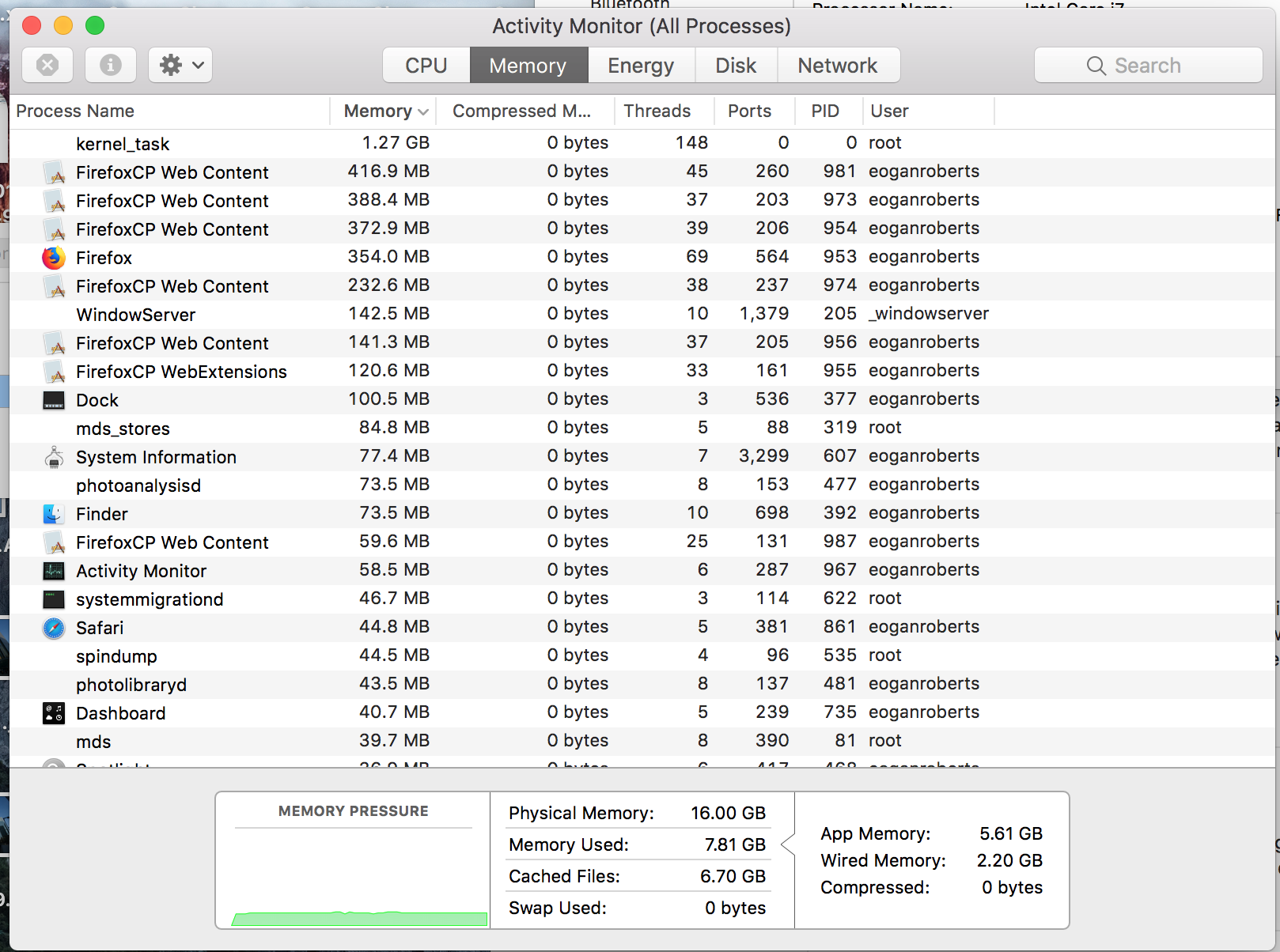The width and height of the screenshot is (1280, 952).
Task: Click the Dashboard process icon
Action: click(x=54, y=713)
